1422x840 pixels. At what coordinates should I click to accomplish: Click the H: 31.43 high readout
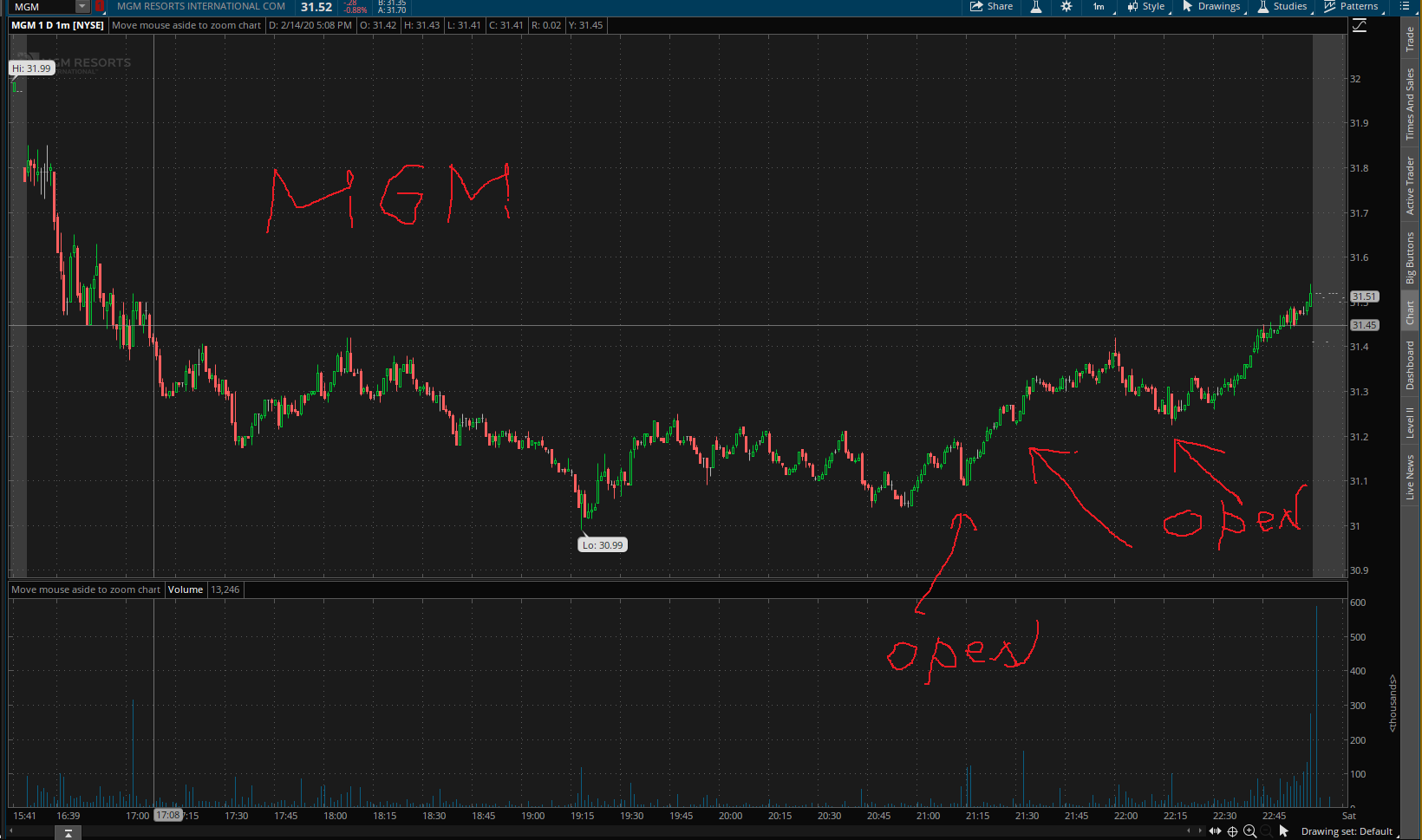tap(421, 25)
